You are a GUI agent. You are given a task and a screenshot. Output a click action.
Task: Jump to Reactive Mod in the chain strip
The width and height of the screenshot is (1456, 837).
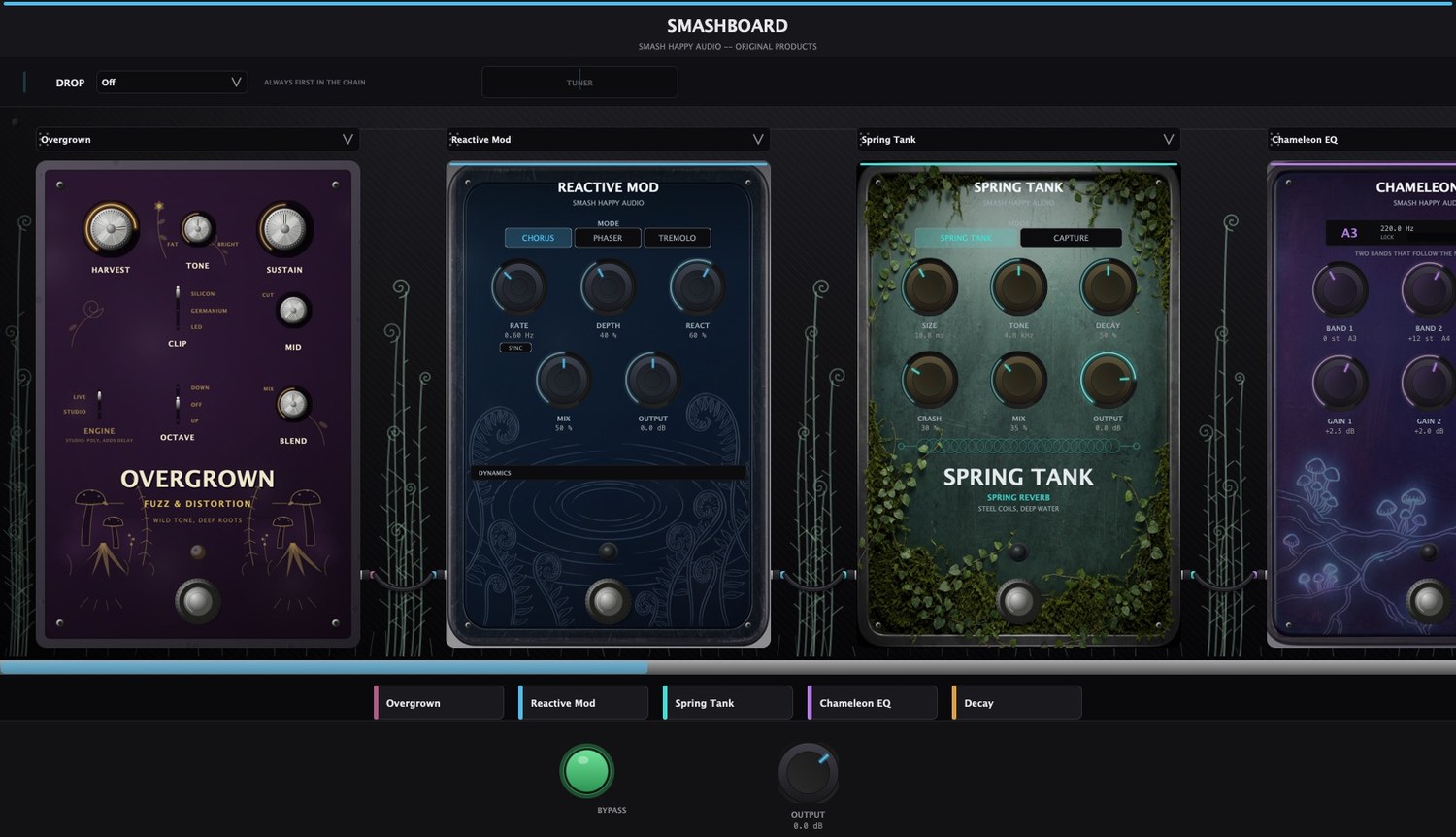[583, 703]
